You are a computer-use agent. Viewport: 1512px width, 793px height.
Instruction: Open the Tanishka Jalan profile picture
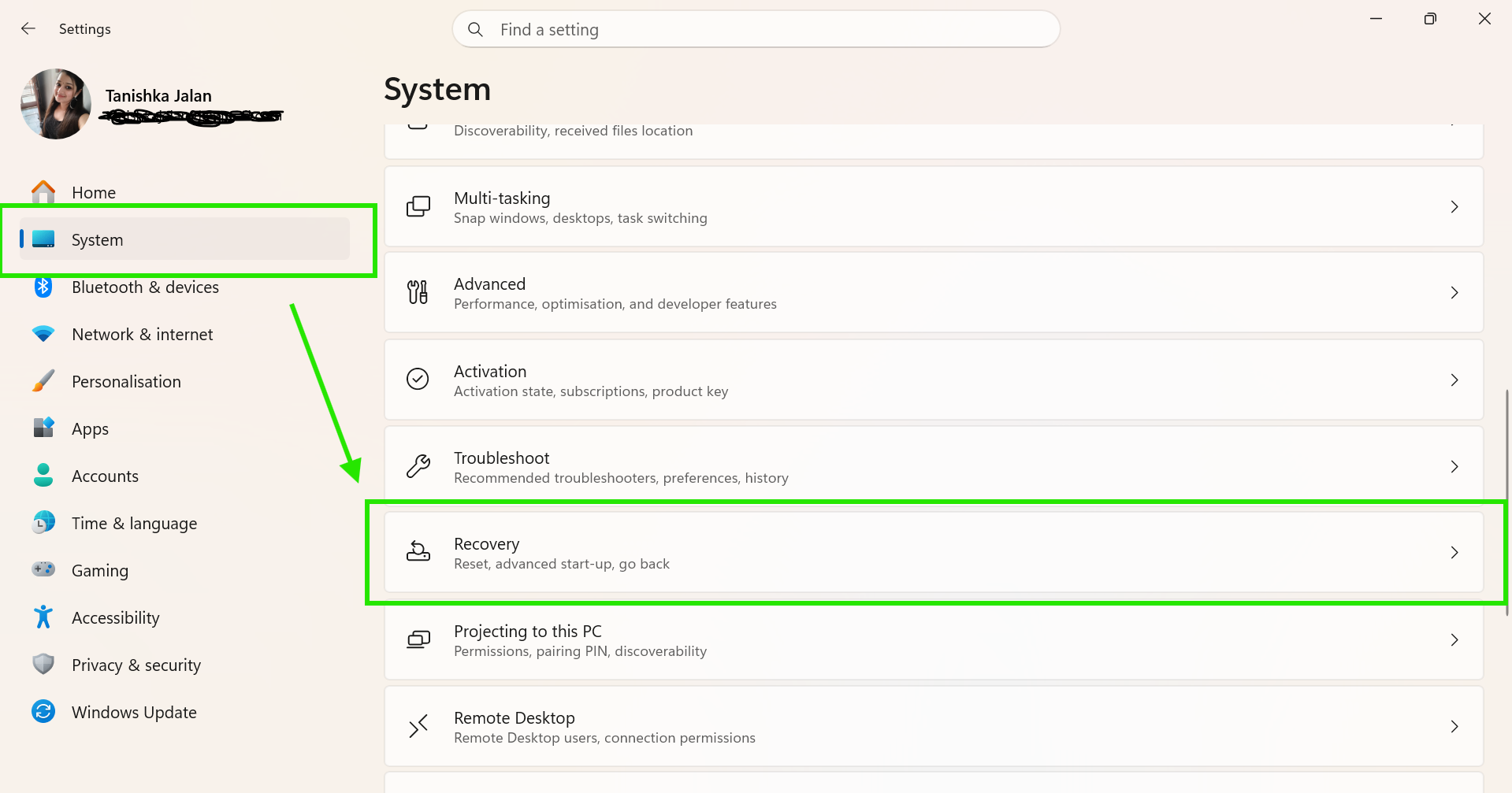[56, 104]
